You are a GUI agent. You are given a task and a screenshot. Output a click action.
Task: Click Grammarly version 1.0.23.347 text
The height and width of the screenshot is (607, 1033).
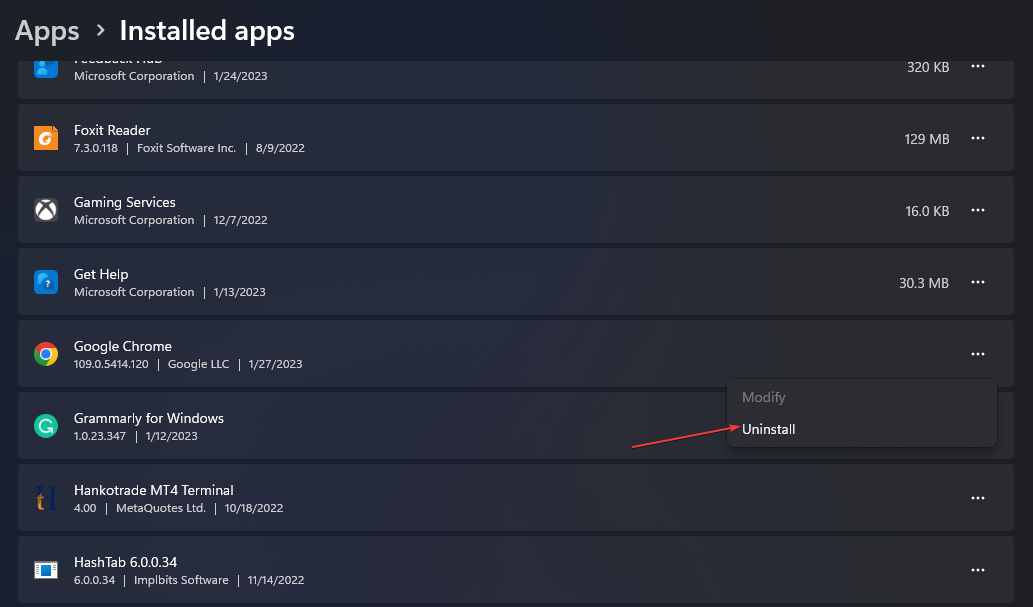tap(99, 436)
